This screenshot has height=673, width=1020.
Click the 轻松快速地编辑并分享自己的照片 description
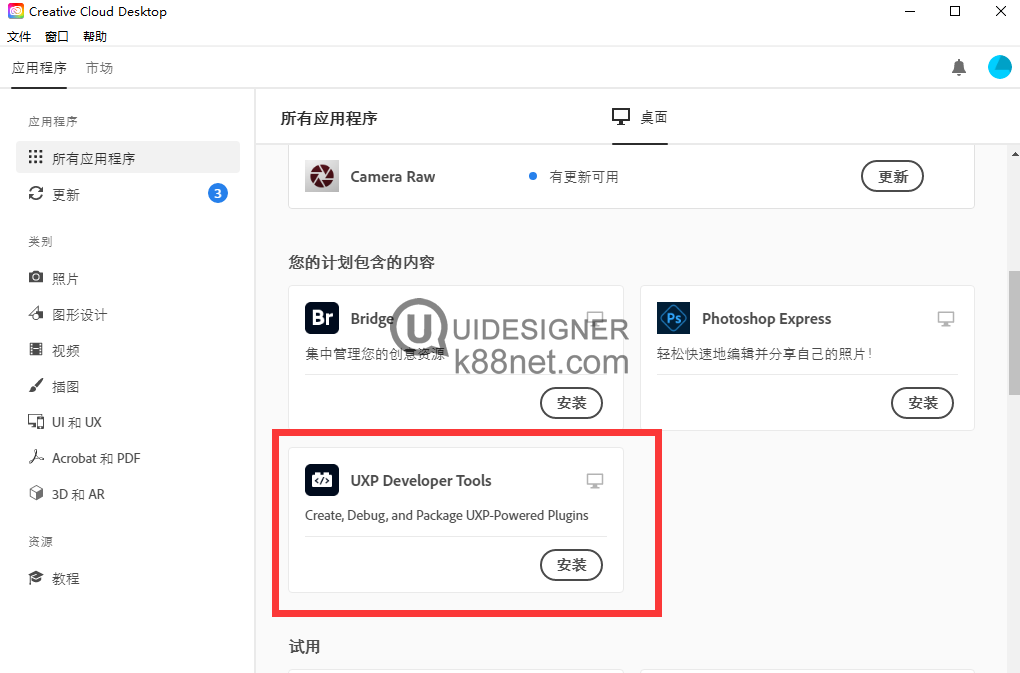(x=764, y=354)
